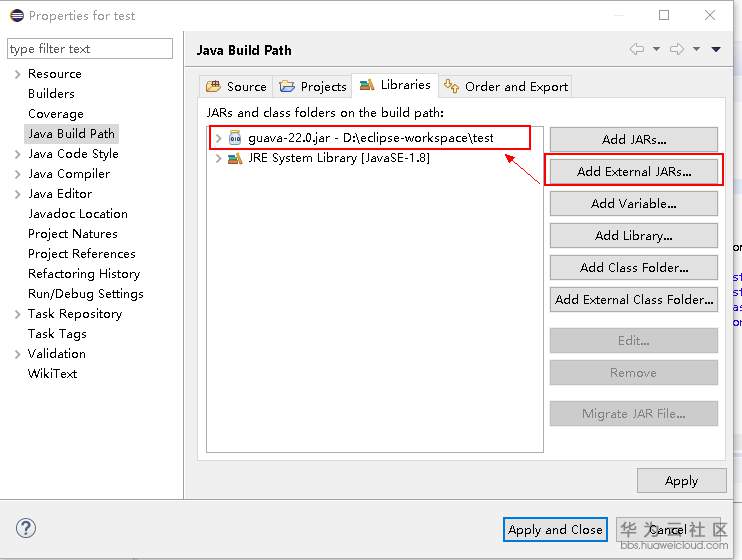Expand the Task Repository node
Image resolution: width=742 pixels, height=560 pixels.
(18, 314)
